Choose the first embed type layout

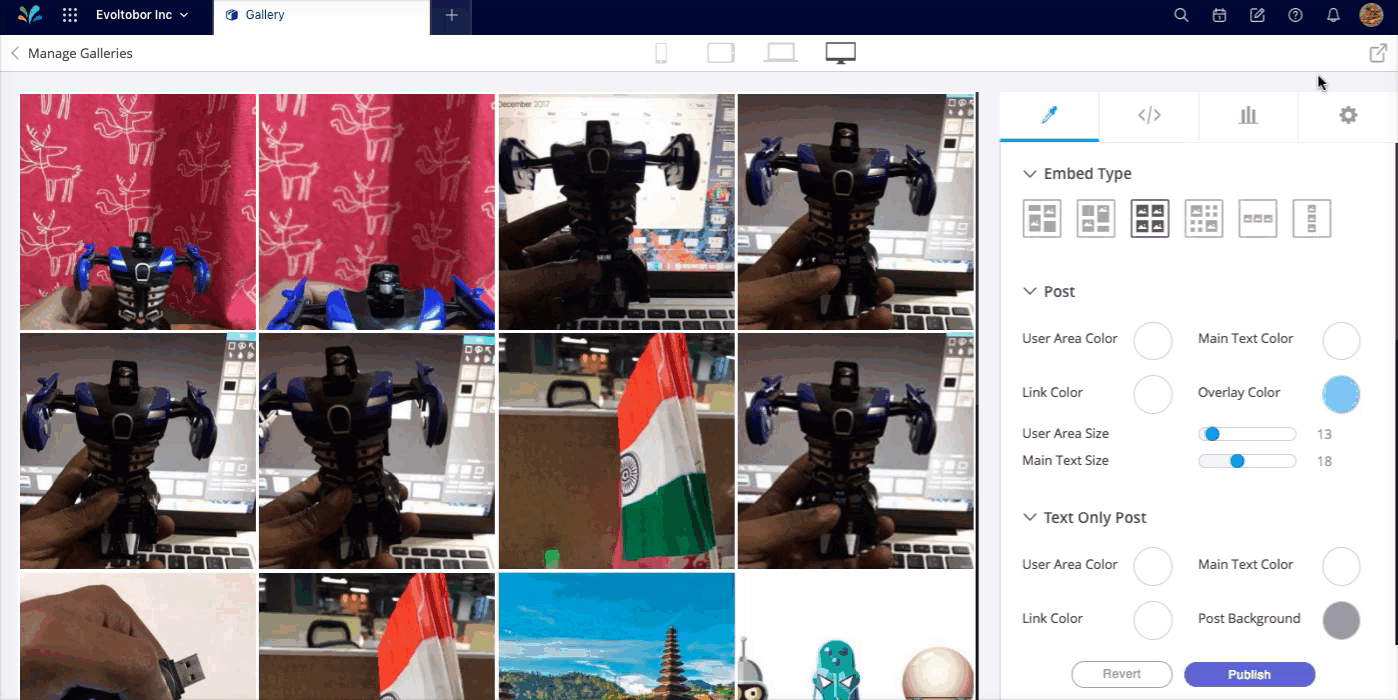pos(1042,218)
